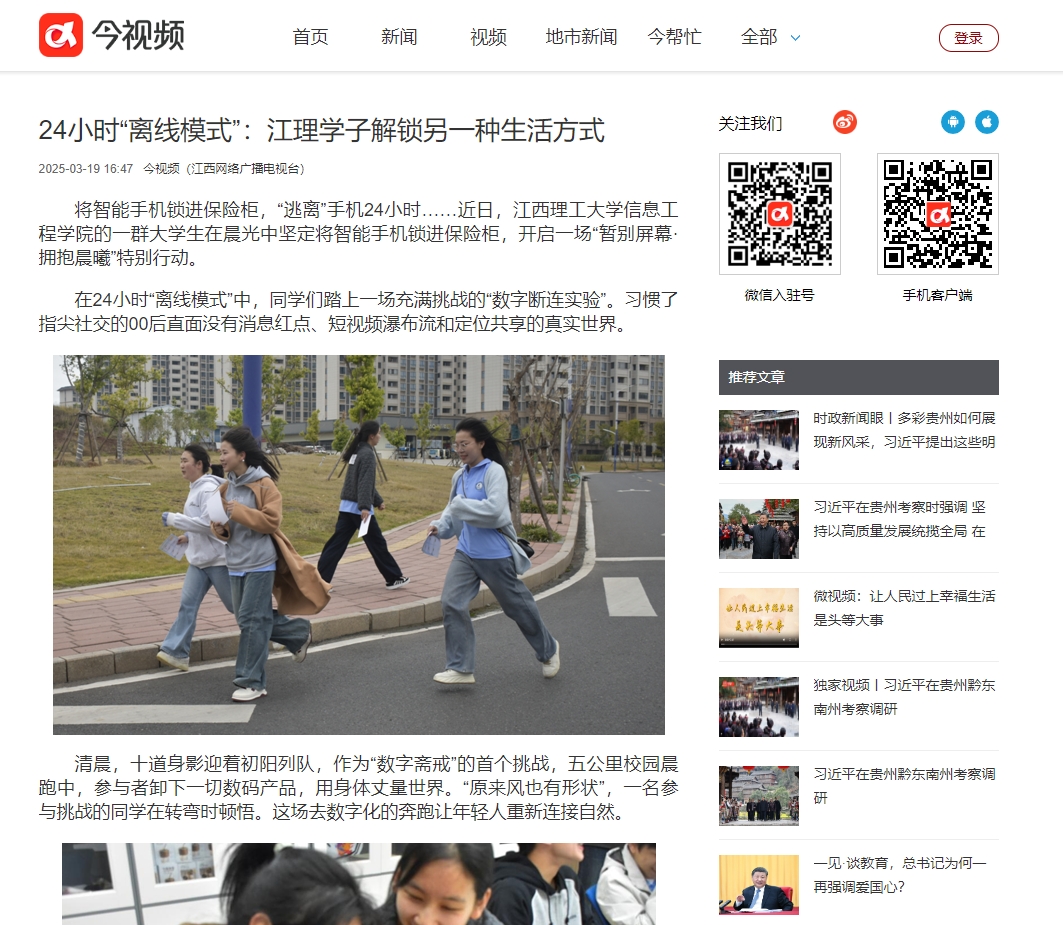Switch to the 视频 section
The image size is (1063, 925).
[488, 37]
